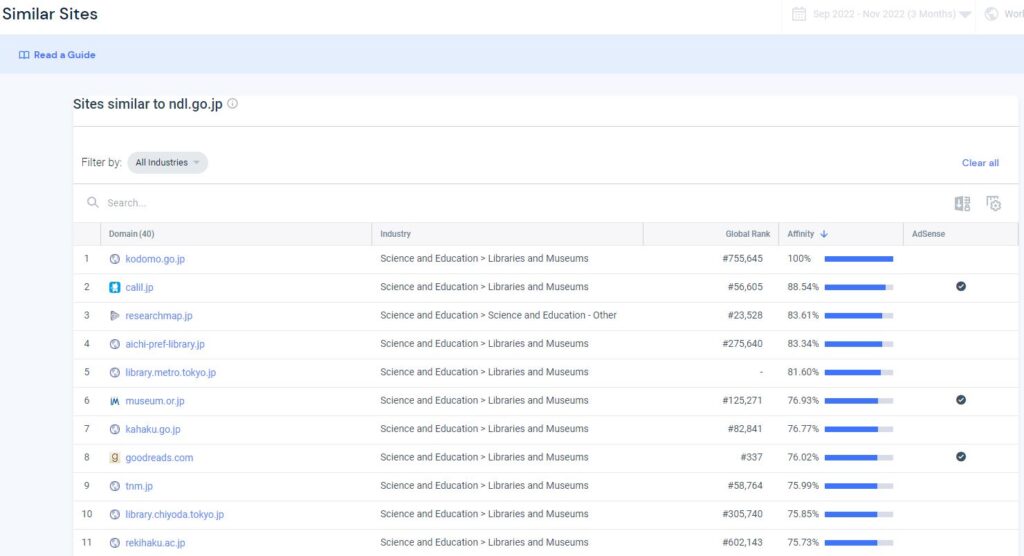Click global rank #337 cell
The width and height of the screenshot is (1024, 556).
point(751,457)
